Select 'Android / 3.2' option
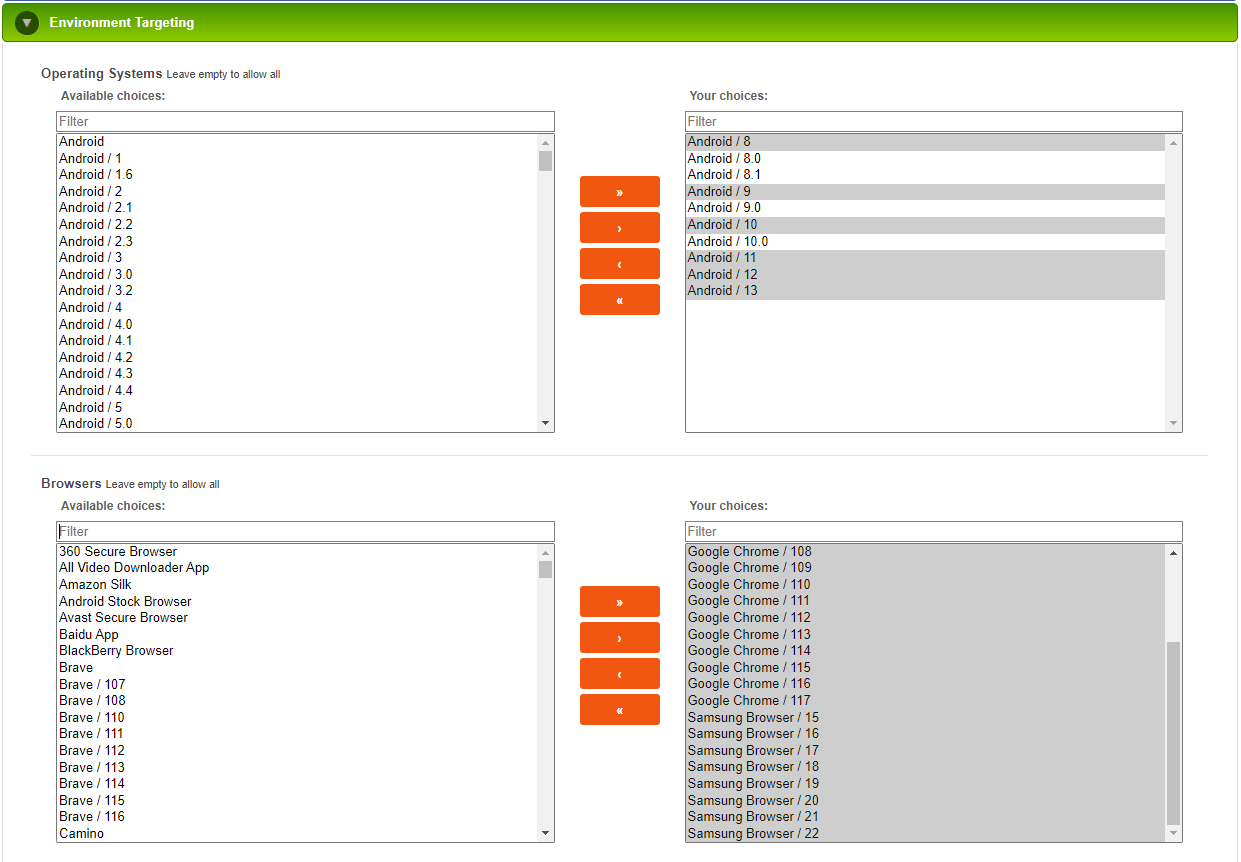 (297, 291)
